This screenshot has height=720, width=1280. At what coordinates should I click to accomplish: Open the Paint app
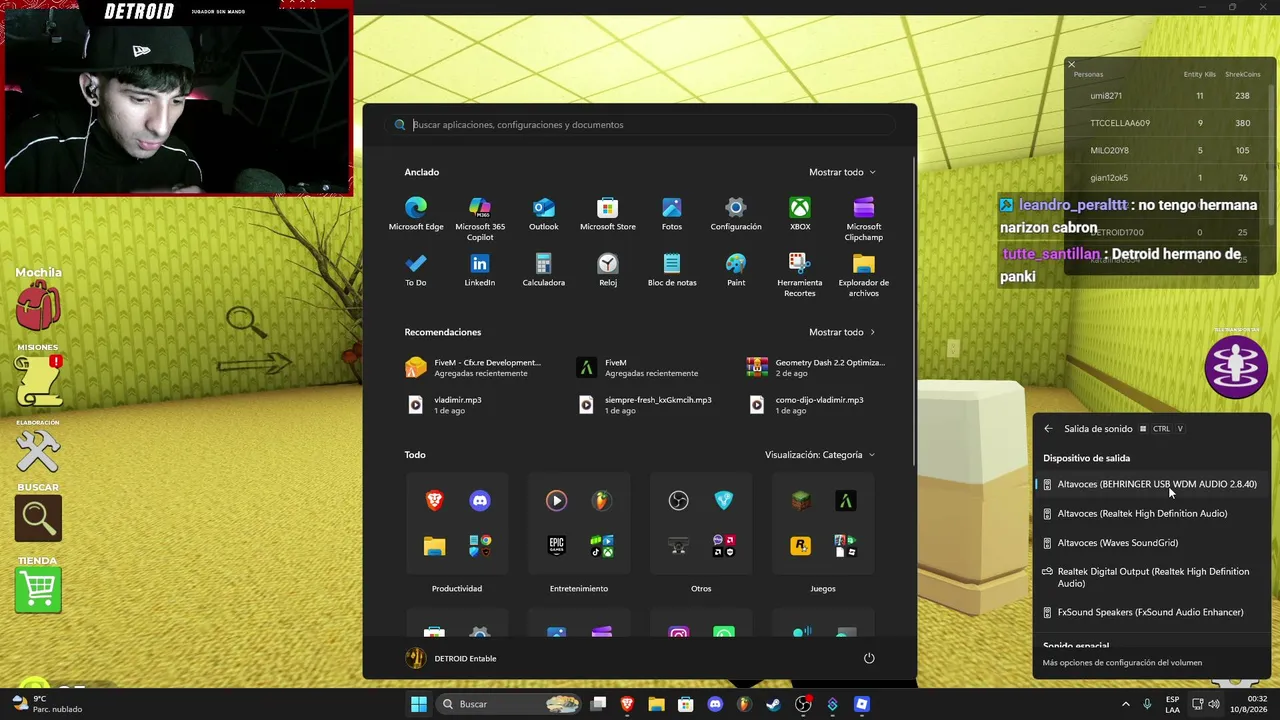736,270
